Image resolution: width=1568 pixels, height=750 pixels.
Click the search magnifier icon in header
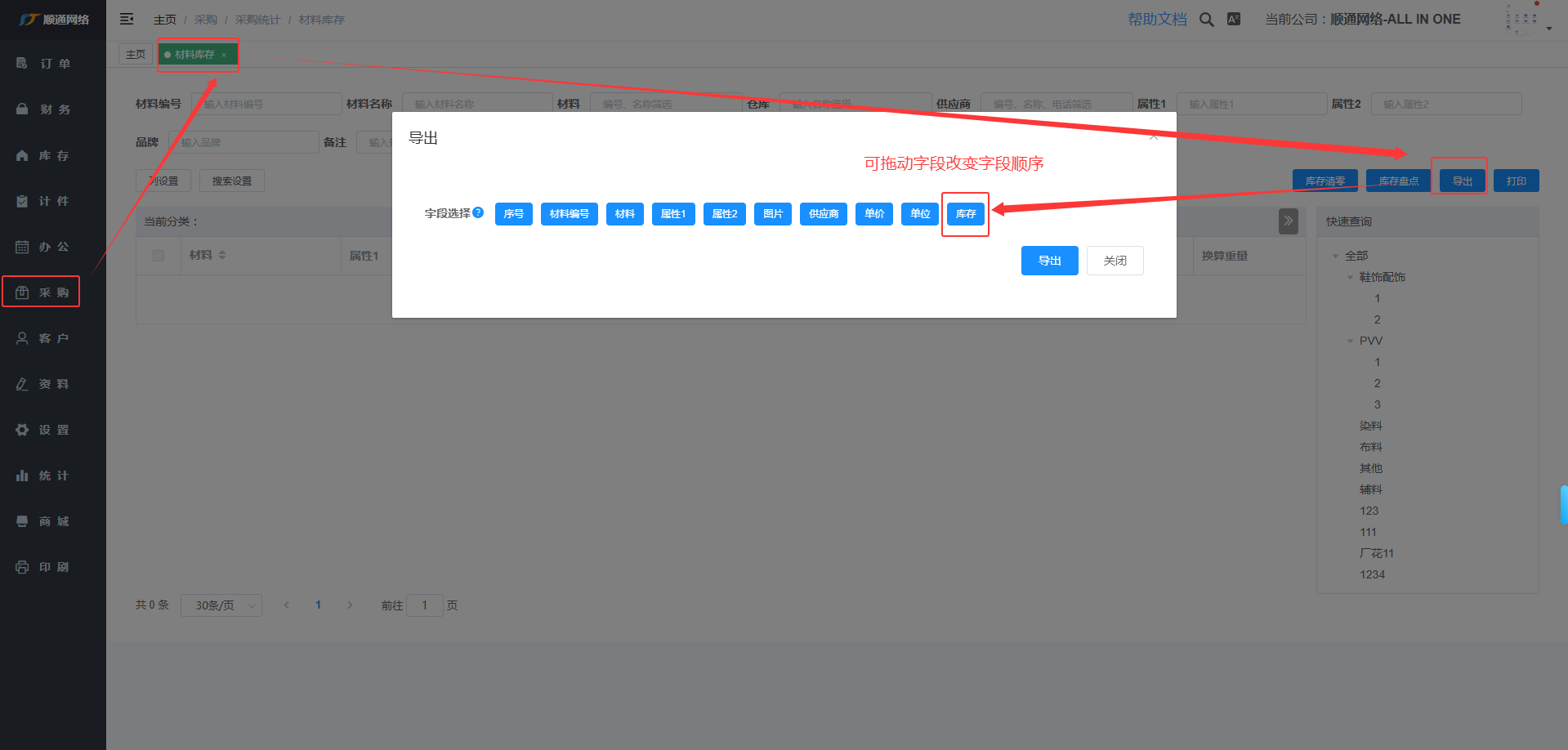1206,20
